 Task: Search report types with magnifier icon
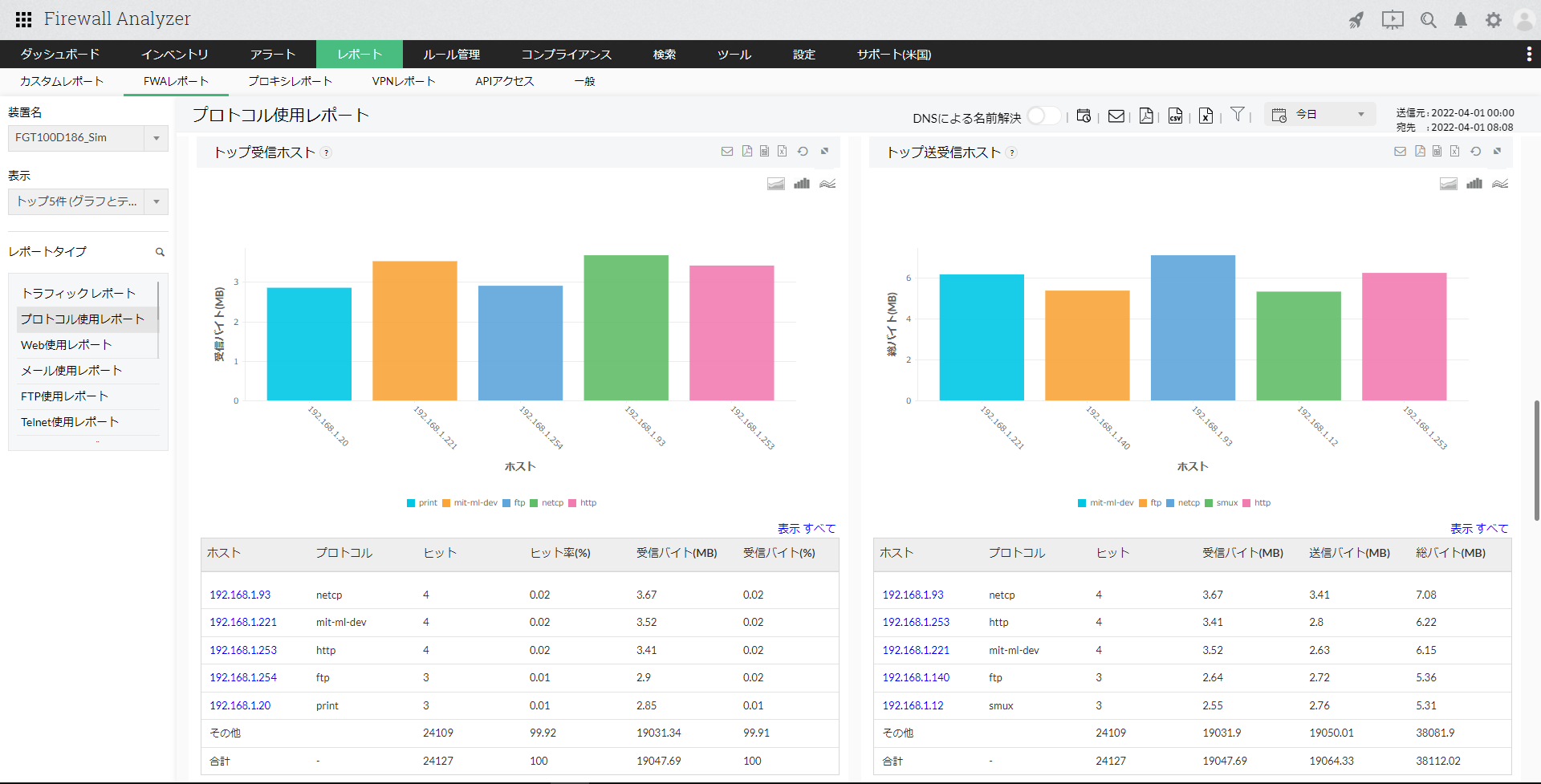[x=160, y=252]
